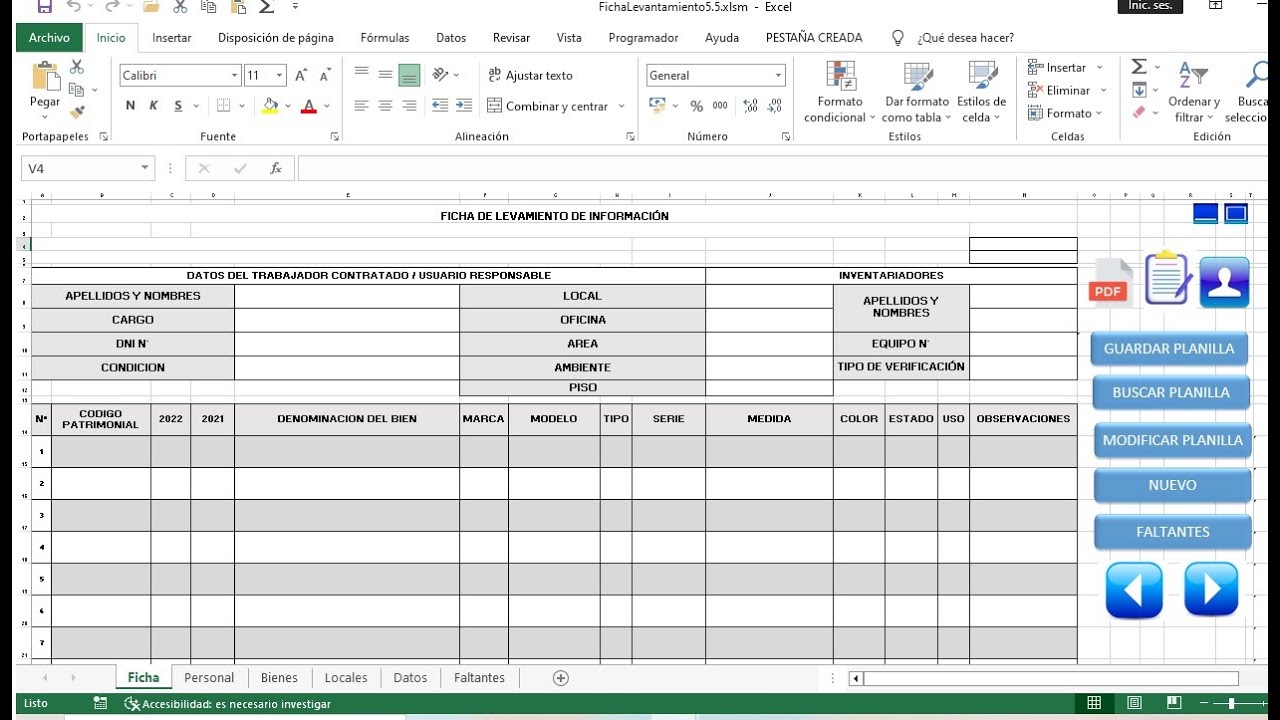The height and width of the screenshot is (720, 1280).
Task: Open the Archivo tab
Action: point(49,37)
